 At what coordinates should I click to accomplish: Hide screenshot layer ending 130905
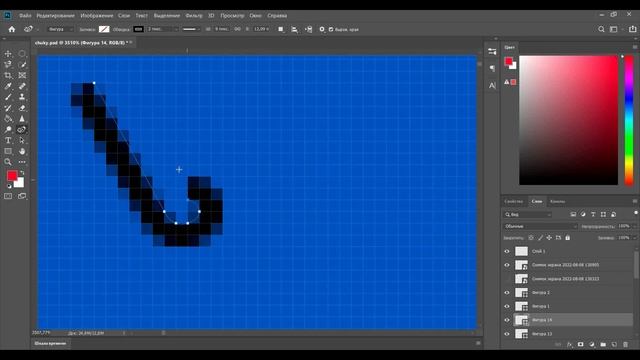(x=507, y=265)
